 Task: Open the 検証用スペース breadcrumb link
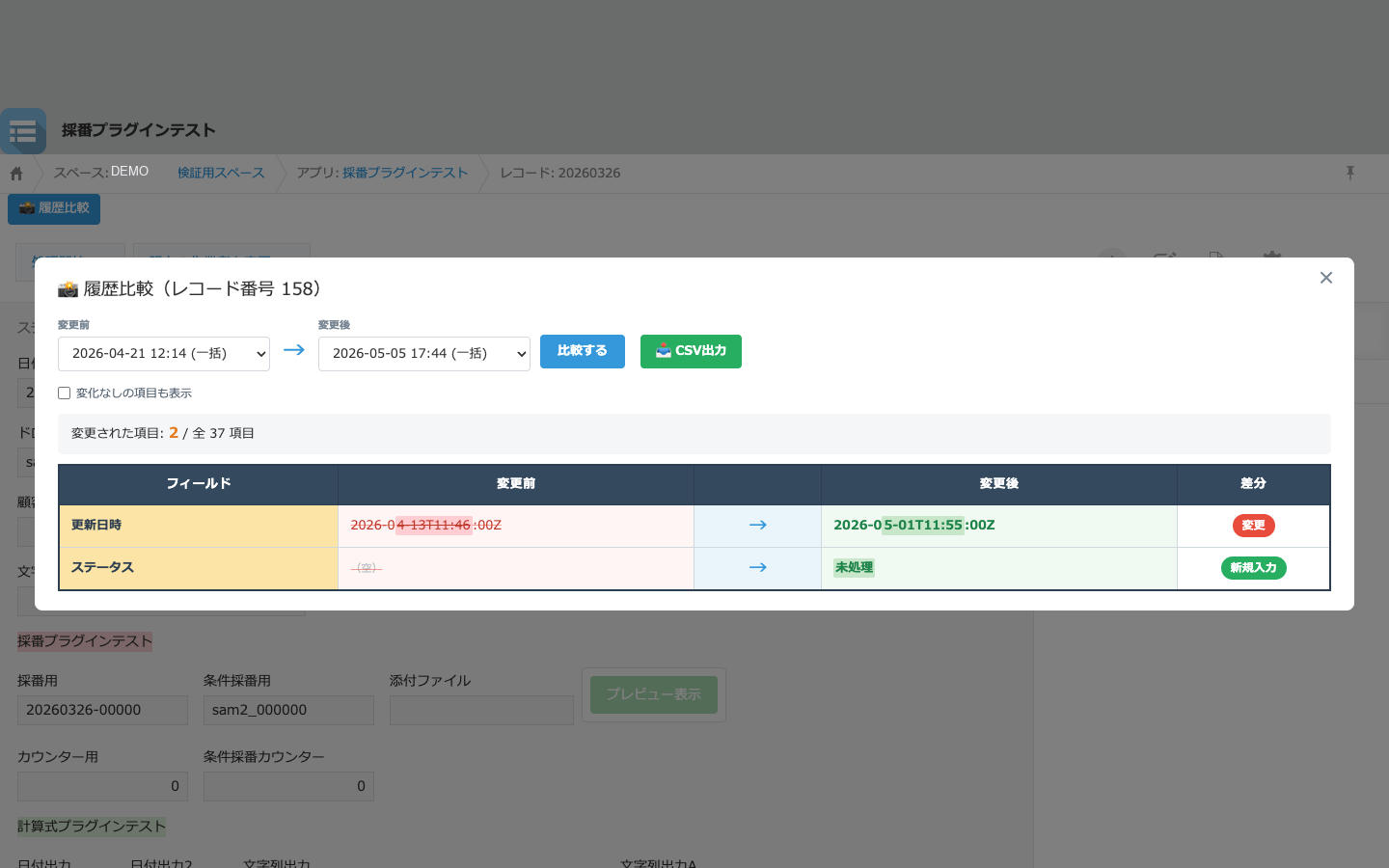pos(221,173)
